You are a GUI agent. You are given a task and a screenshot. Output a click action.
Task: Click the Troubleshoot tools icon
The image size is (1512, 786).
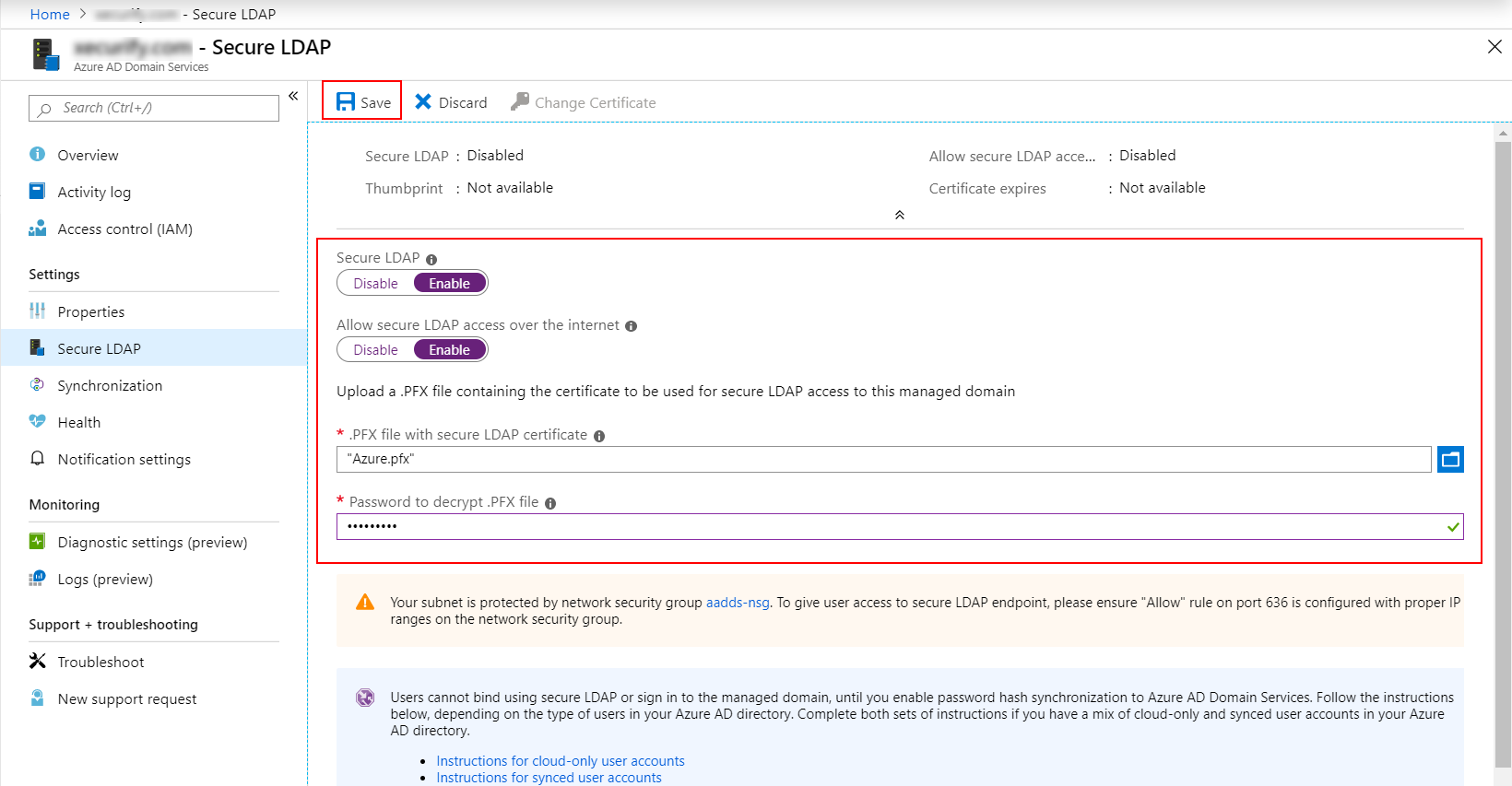click(x=37, y=661)
